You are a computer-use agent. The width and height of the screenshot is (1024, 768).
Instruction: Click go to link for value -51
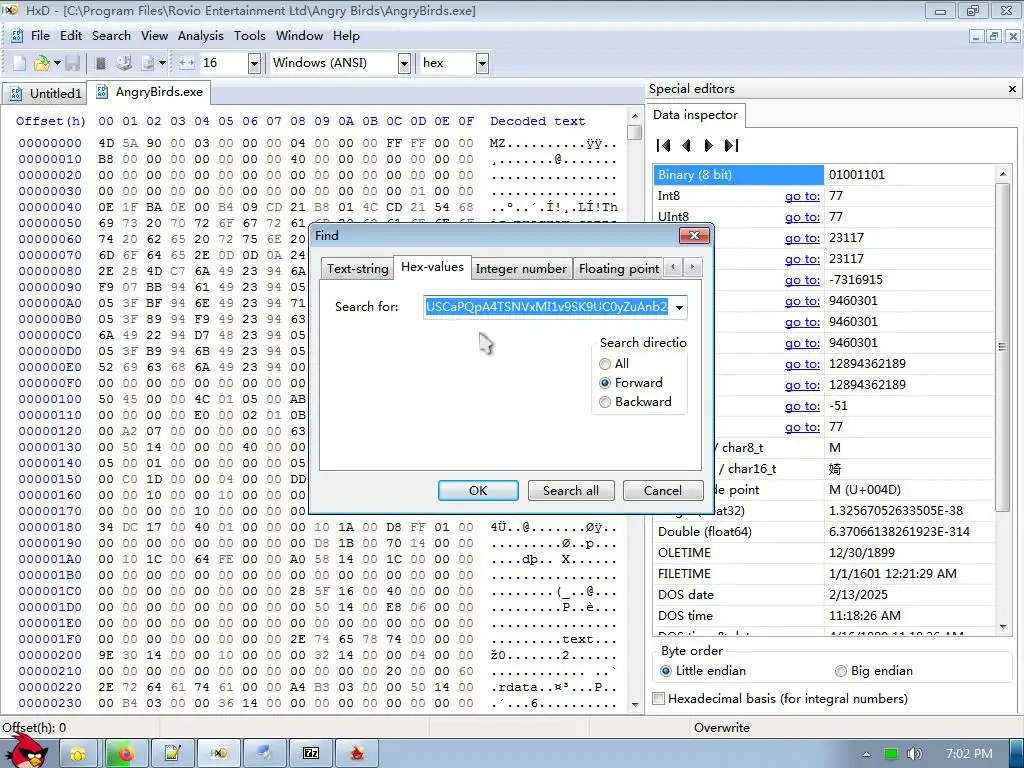[x=802, y=406]
